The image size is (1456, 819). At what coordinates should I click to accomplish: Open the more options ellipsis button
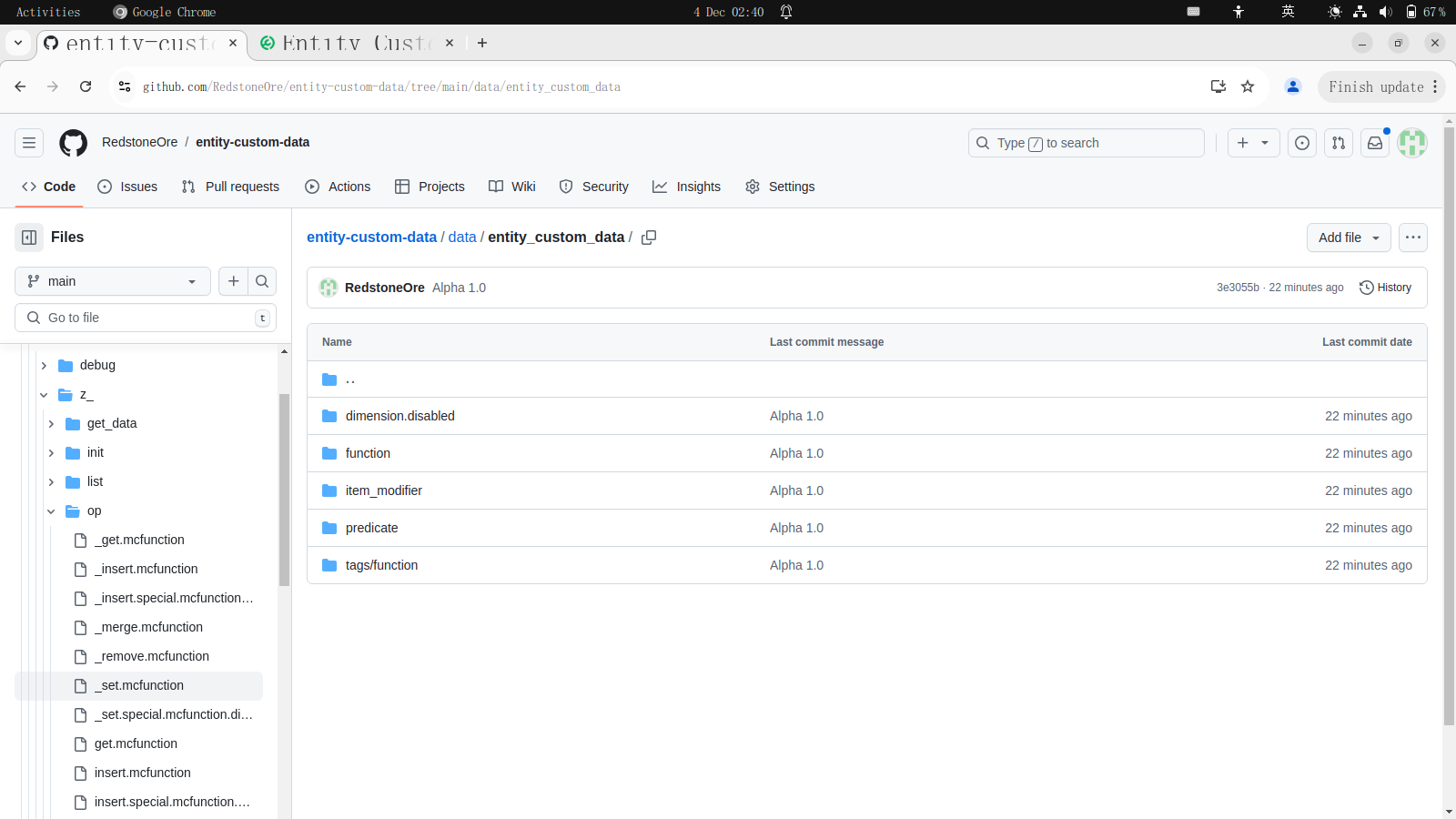[1413, 238]
